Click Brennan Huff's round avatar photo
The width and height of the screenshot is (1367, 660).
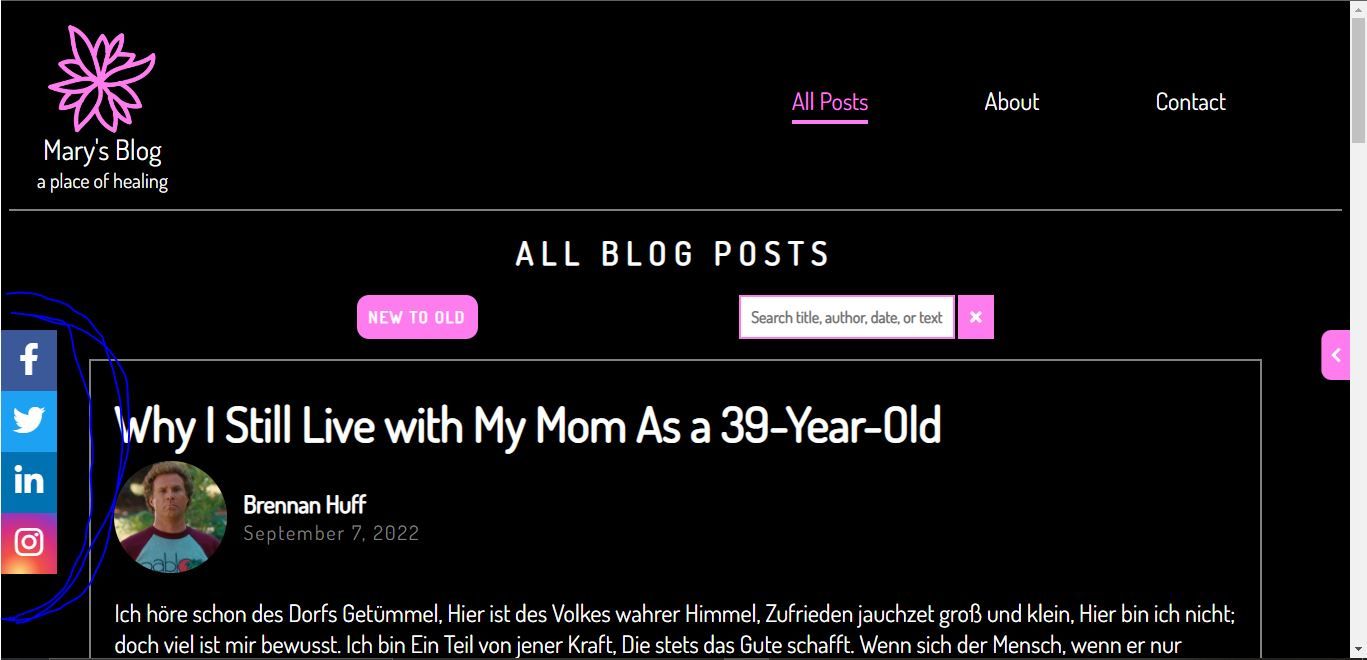tap(171, 517)
